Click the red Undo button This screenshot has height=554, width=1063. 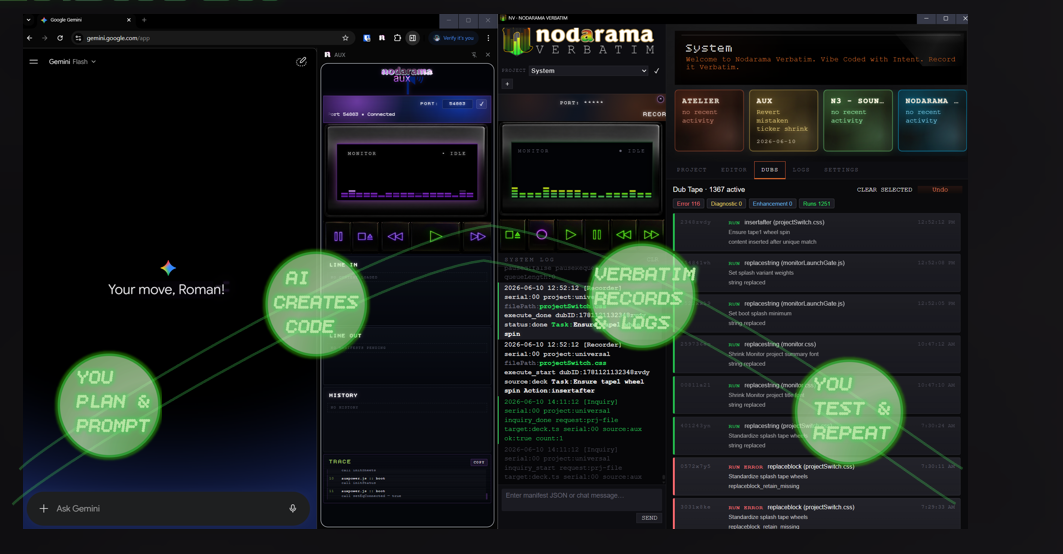tap(940, 190)
